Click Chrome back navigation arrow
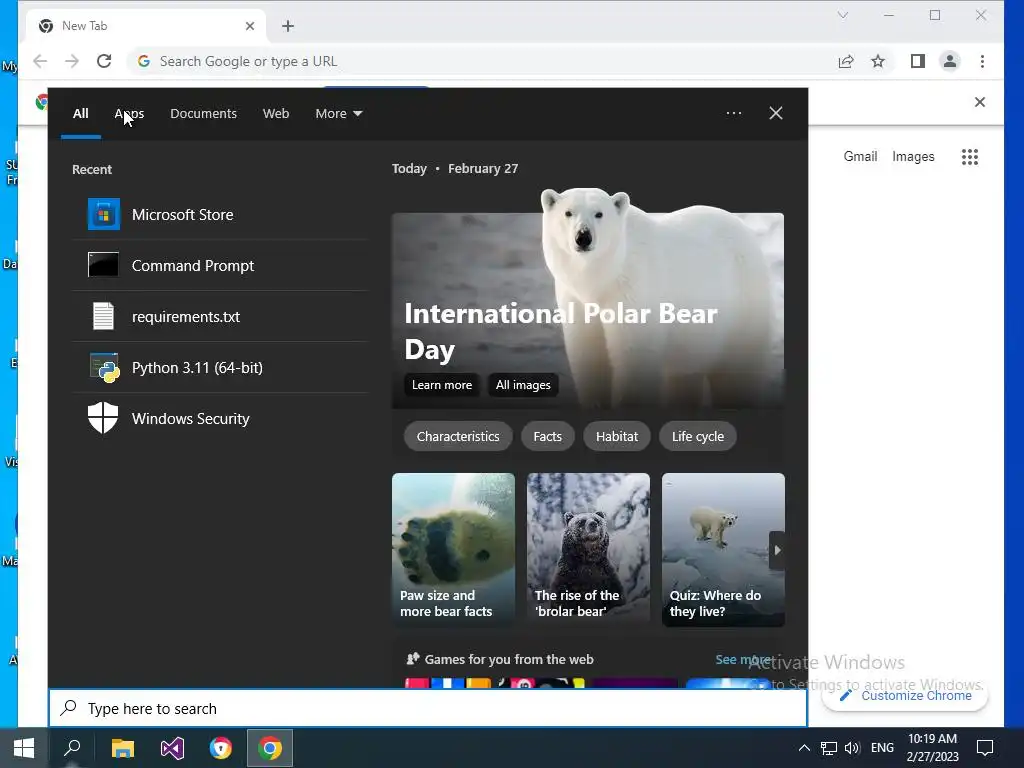Image resolution: width=1024 pixels, height=768 pixels. tap(40, 61)
